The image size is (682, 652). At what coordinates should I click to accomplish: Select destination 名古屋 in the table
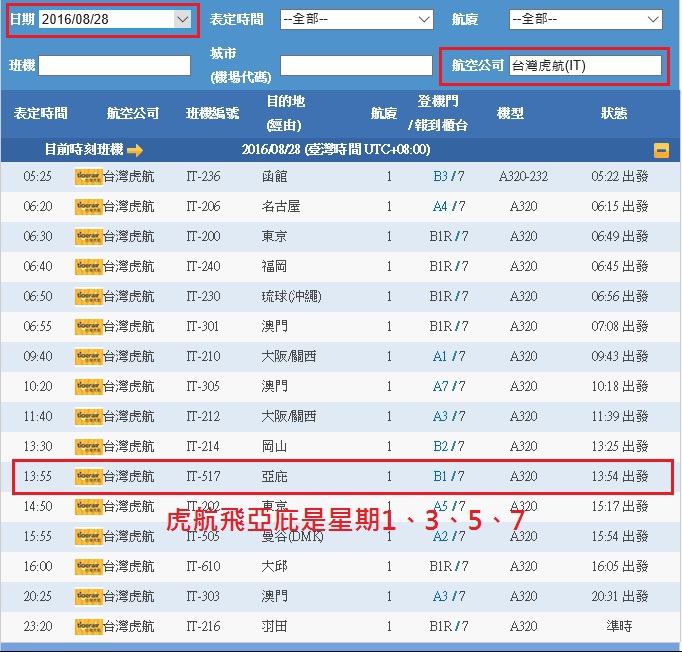[x=281, y=207]
